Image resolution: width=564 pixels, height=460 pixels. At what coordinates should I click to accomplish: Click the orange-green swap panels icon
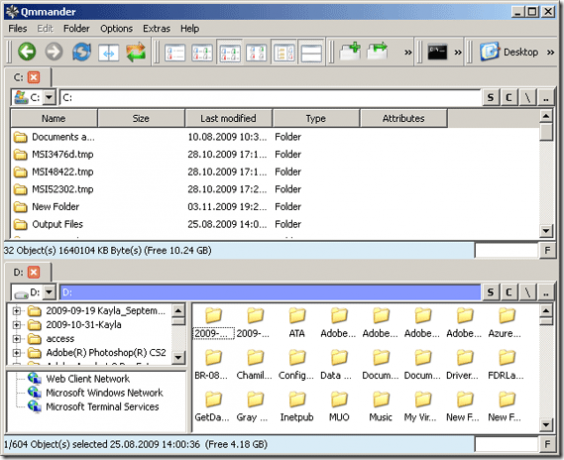[x=136, y=52]
